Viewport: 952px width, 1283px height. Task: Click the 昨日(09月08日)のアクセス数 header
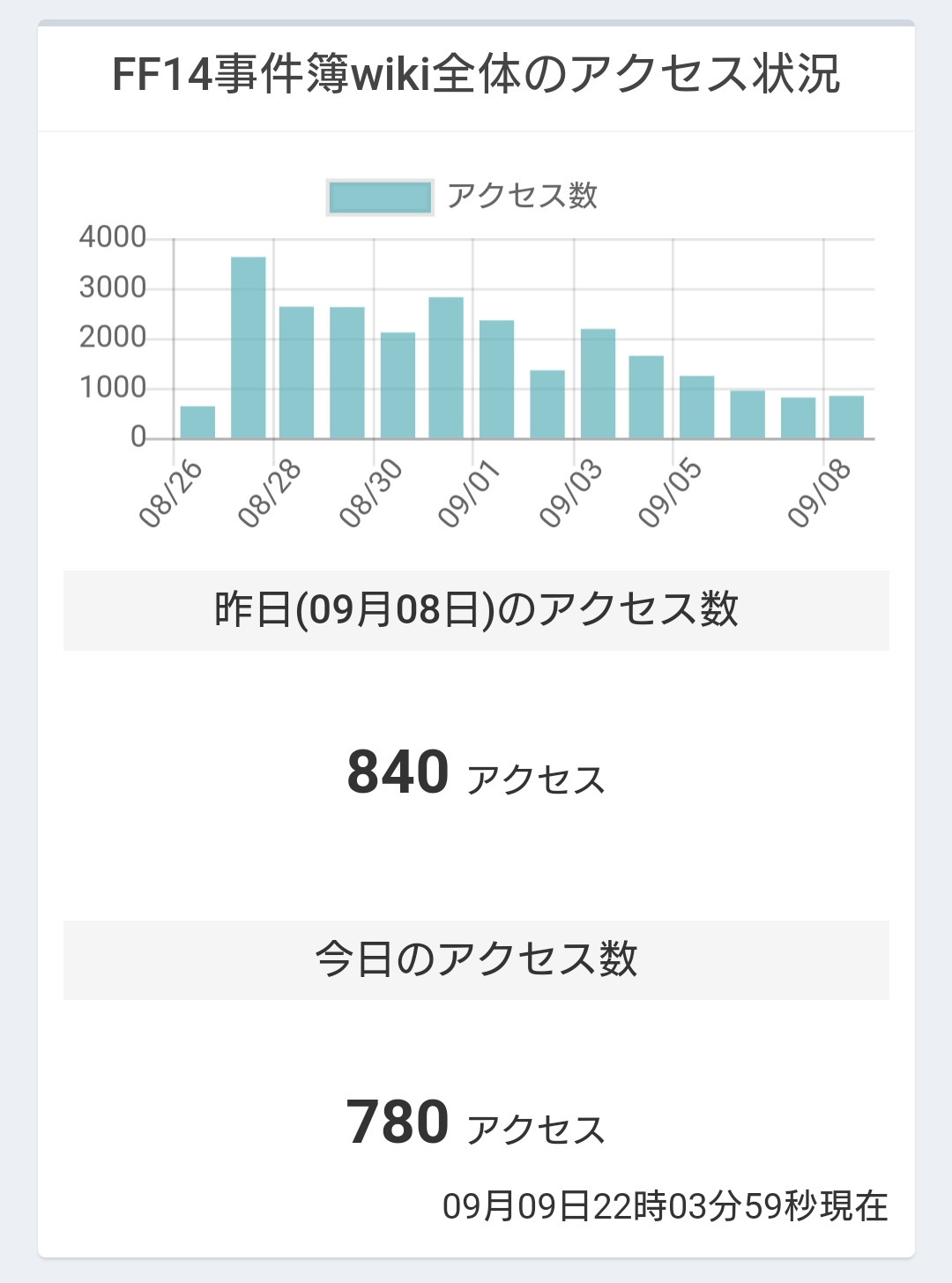pos(476,609)
